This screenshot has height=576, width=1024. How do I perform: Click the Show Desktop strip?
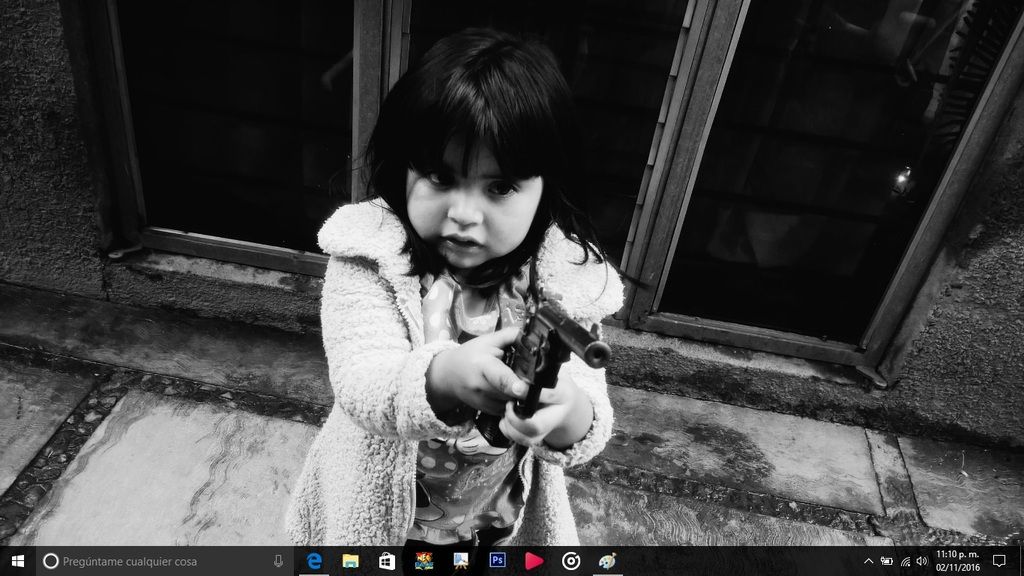(x=1021, y=561)
